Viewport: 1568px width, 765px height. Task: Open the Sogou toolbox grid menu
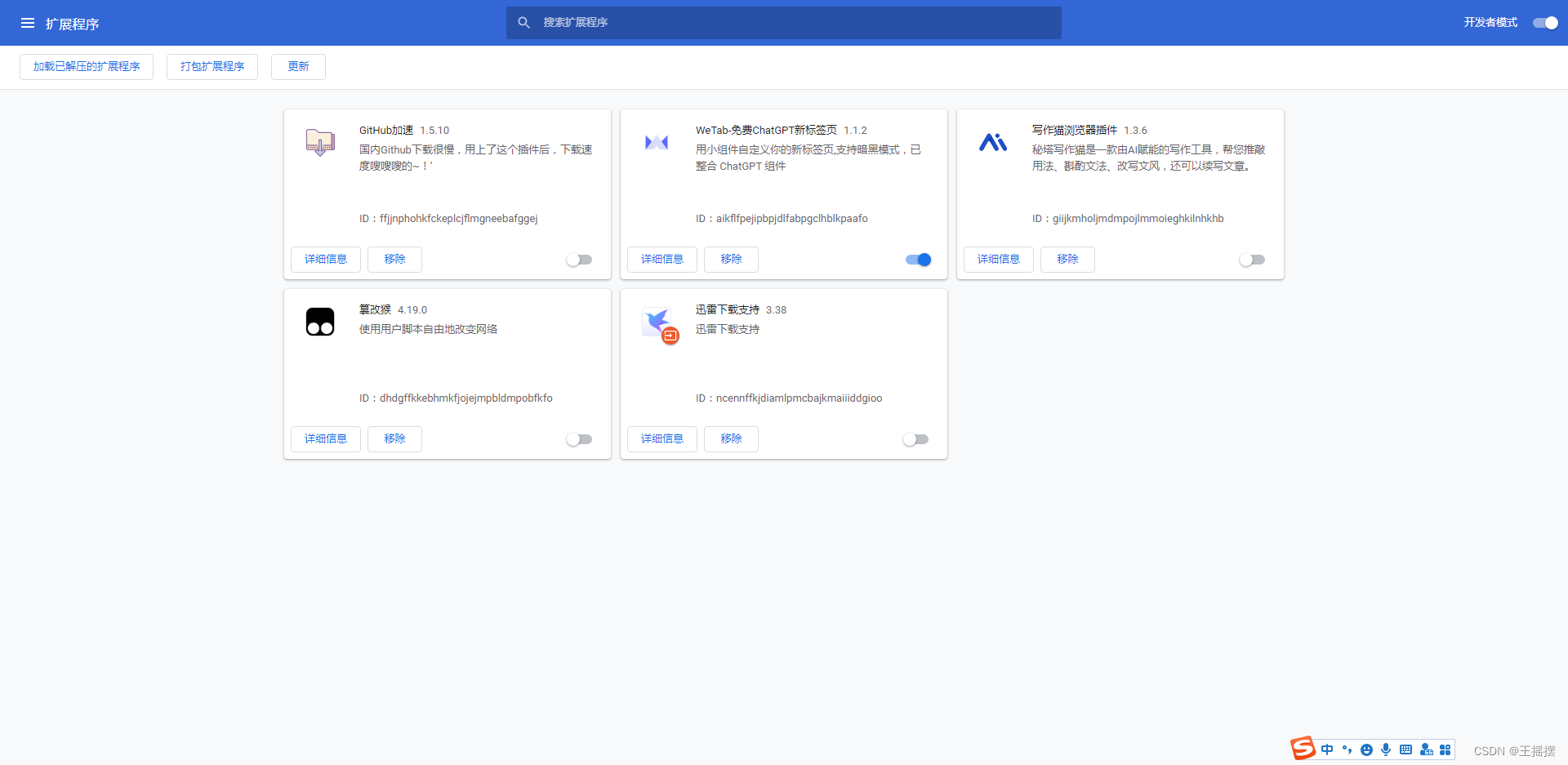pos(1445,749)
